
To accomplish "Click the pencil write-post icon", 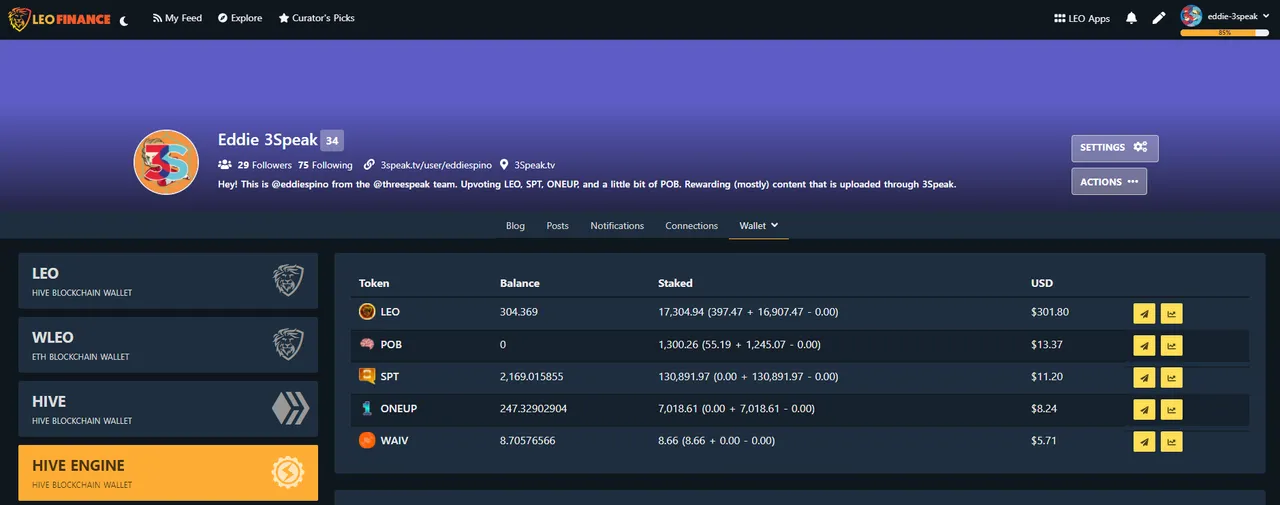I will click(1159, 18).
